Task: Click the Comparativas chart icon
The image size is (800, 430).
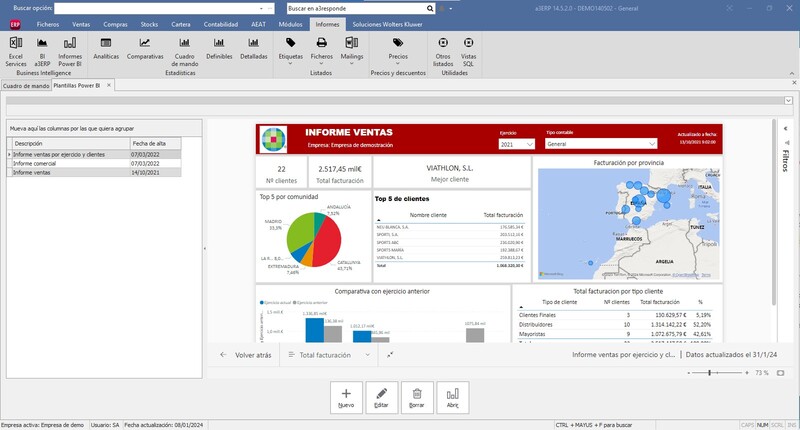Action: click(x=145, y=49)
